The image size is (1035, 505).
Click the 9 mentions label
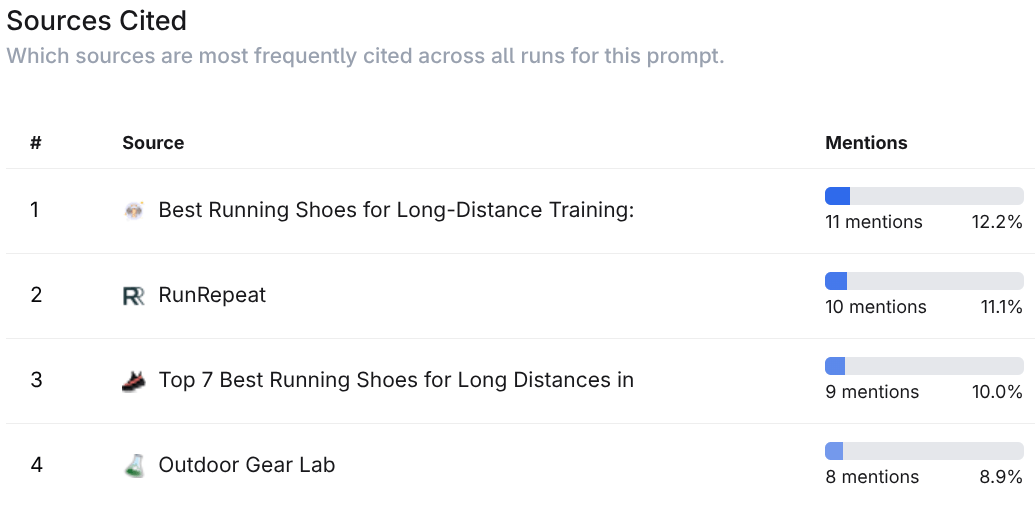872,392
